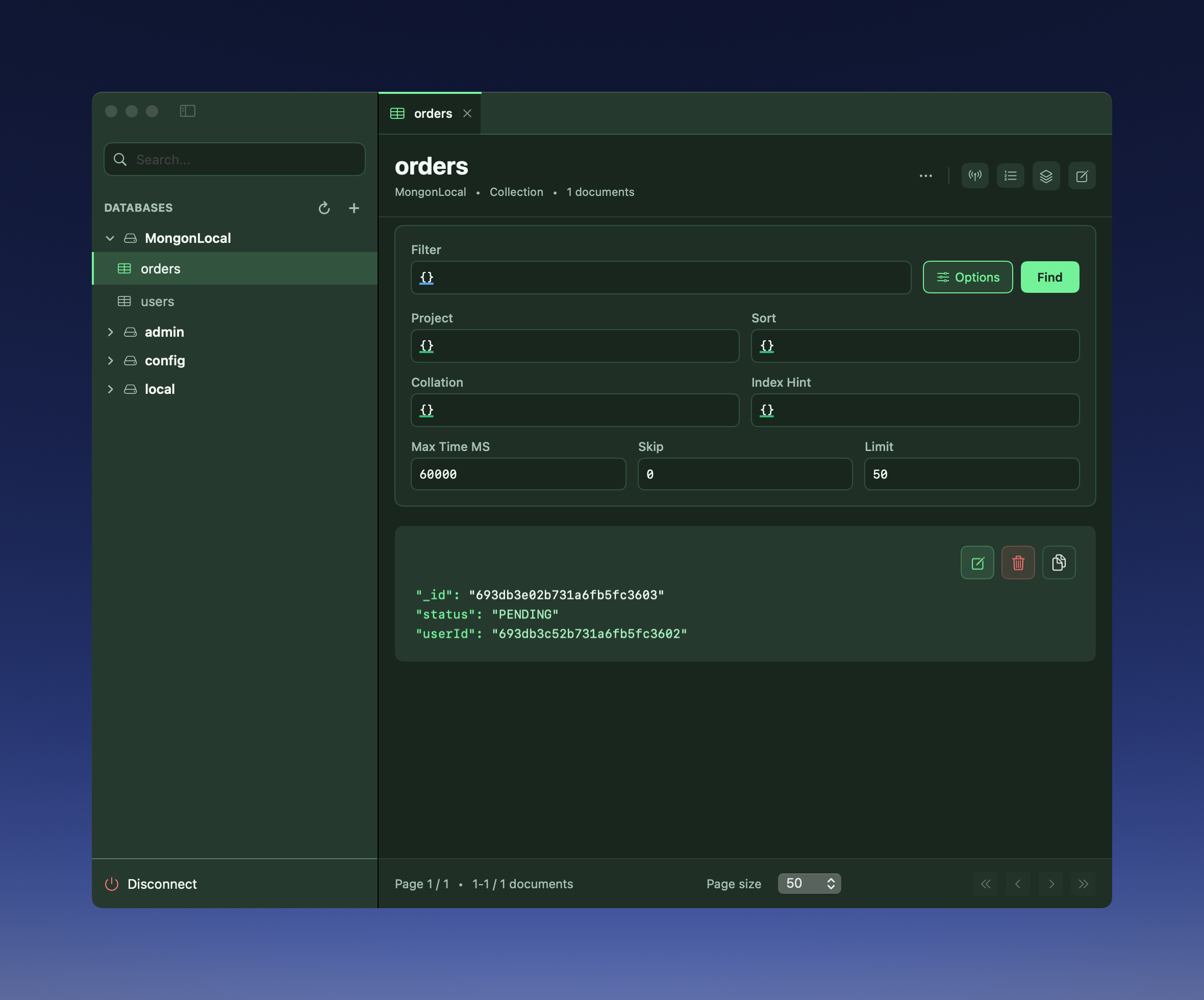Expand the admin database
The image size is (1204, 1000).
(110, 332)
